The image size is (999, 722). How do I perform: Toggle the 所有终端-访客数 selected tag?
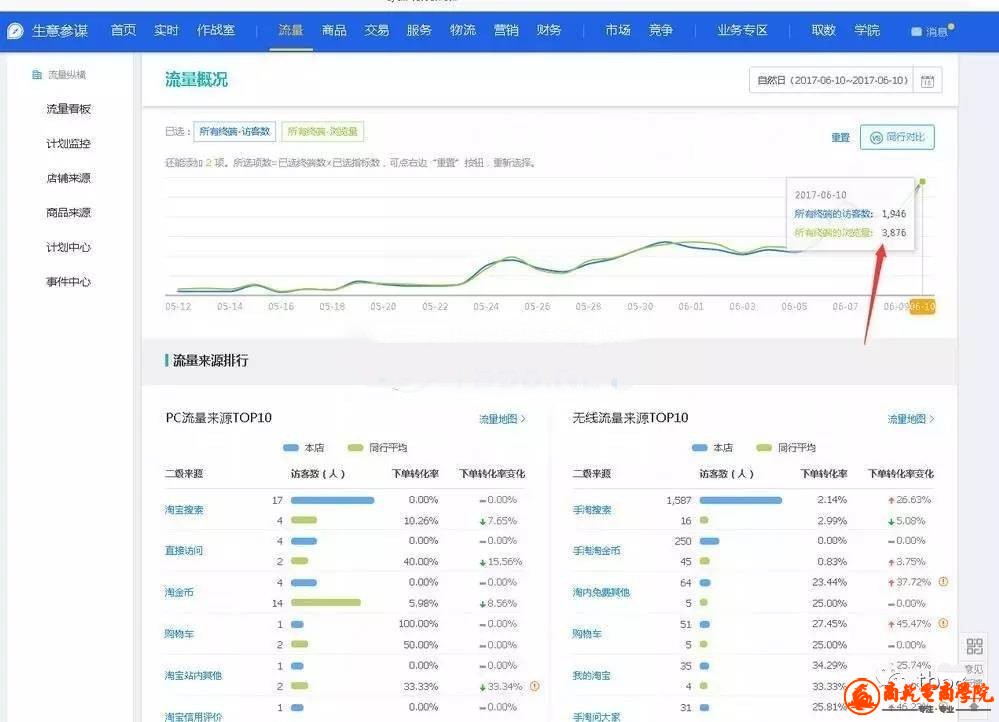tap(234, 131)
